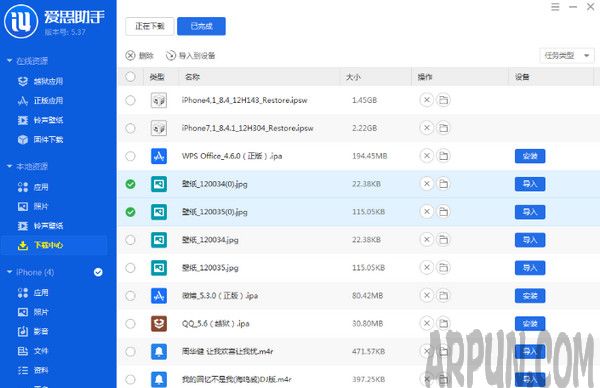Import 壁纸_120035(0).jpg with 导入 button
Image resolution: width=600 pixels, height=388 pixels.
(x=530, y=212)
